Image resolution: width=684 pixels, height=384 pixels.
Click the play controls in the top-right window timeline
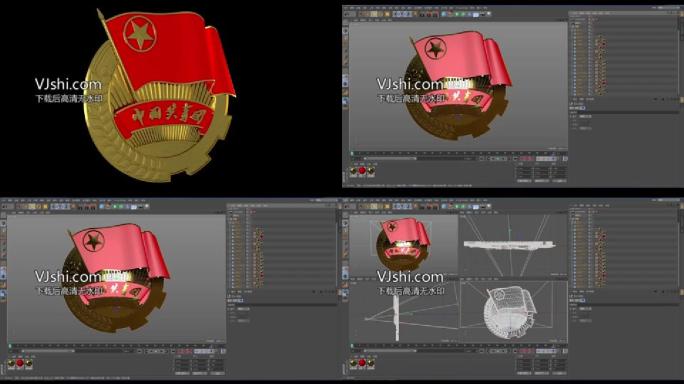499,159
